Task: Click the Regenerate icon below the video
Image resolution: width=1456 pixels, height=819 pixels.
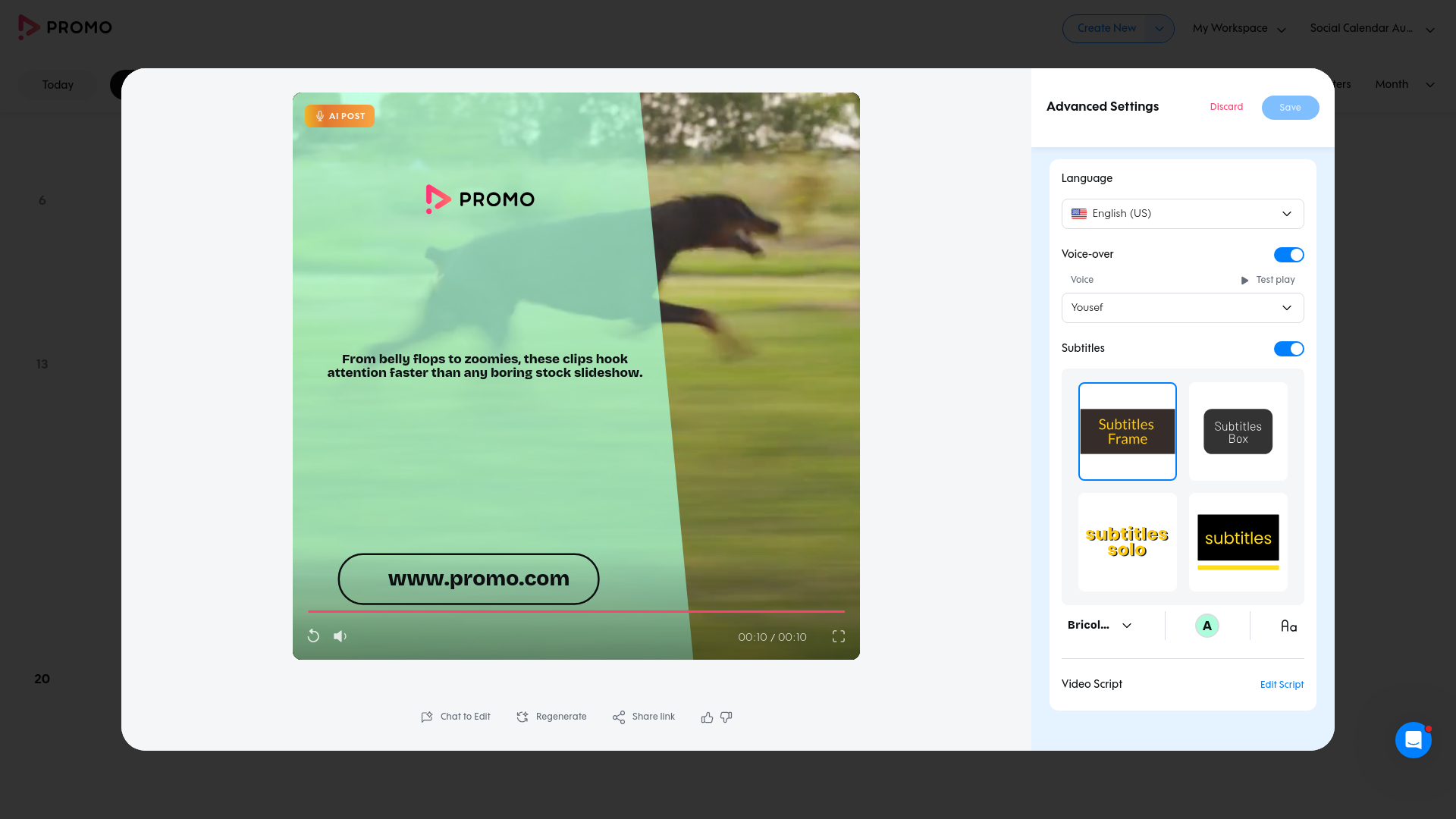Action: point(522,717)
